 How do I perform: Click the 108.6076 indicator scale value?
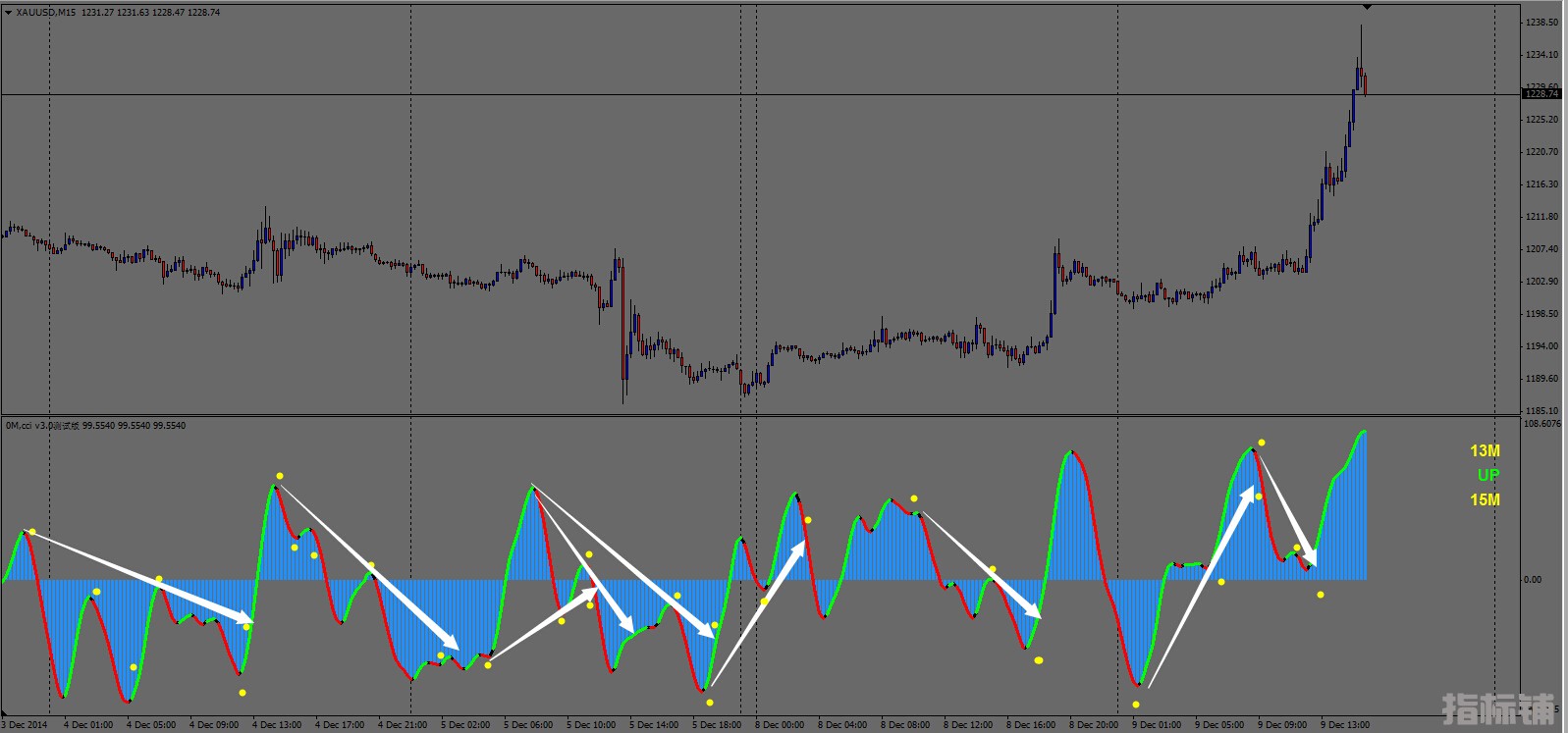pos(1541,425)
